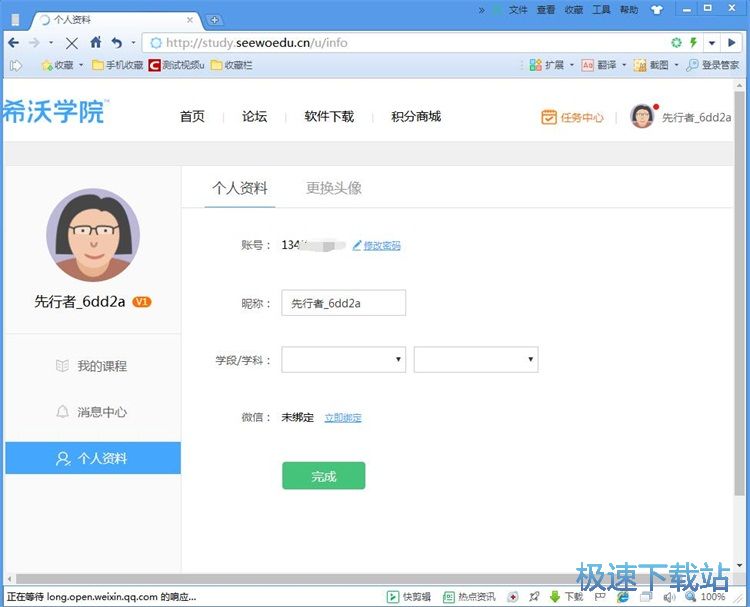Click the green 完成 button
The image size is (750, 607).
tap(323, 477)
